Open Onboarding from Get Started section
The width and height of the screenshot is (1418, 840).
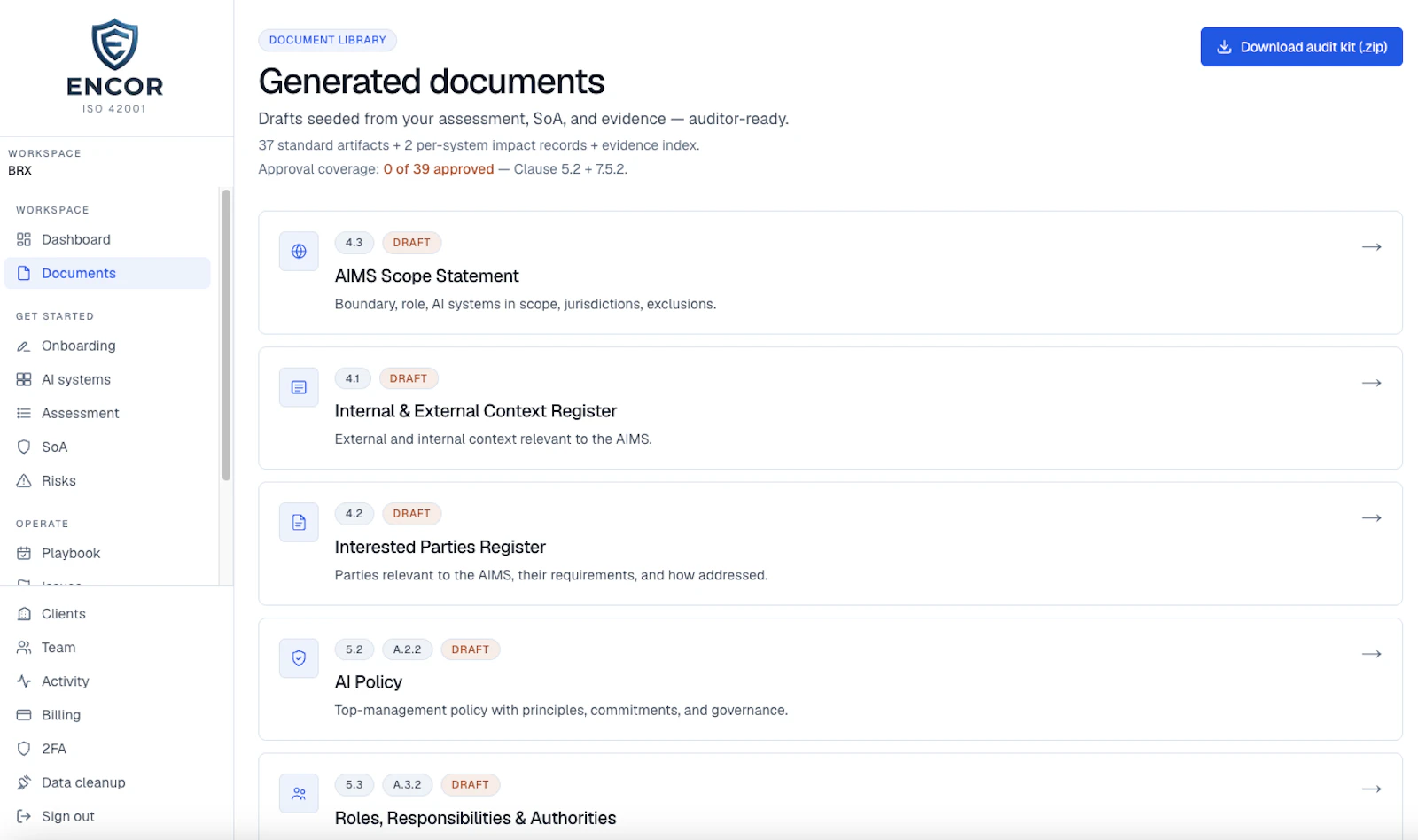(x=107, y=346)
